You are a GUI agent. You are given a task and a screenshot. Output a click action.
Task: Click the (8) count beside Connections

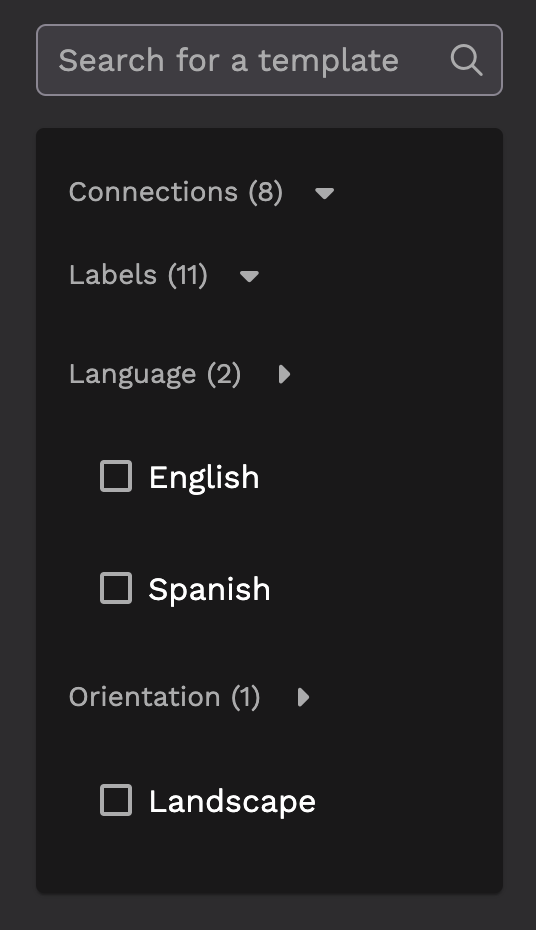pos(266,192)
